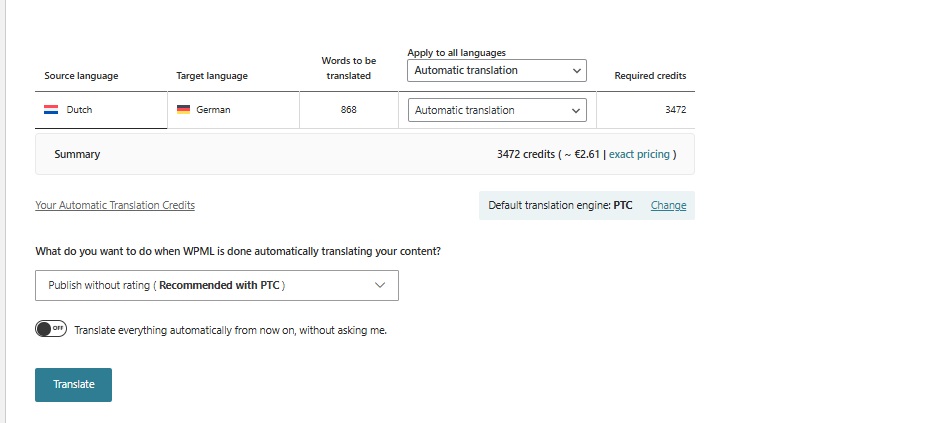Click the 3472 credits cell in German row
The height and width of the screenshot is (423, 937).
675,110
